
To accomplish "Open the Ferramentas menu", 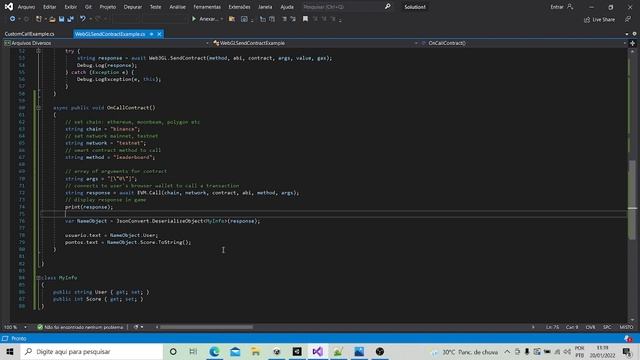I will tap(207, 7).
